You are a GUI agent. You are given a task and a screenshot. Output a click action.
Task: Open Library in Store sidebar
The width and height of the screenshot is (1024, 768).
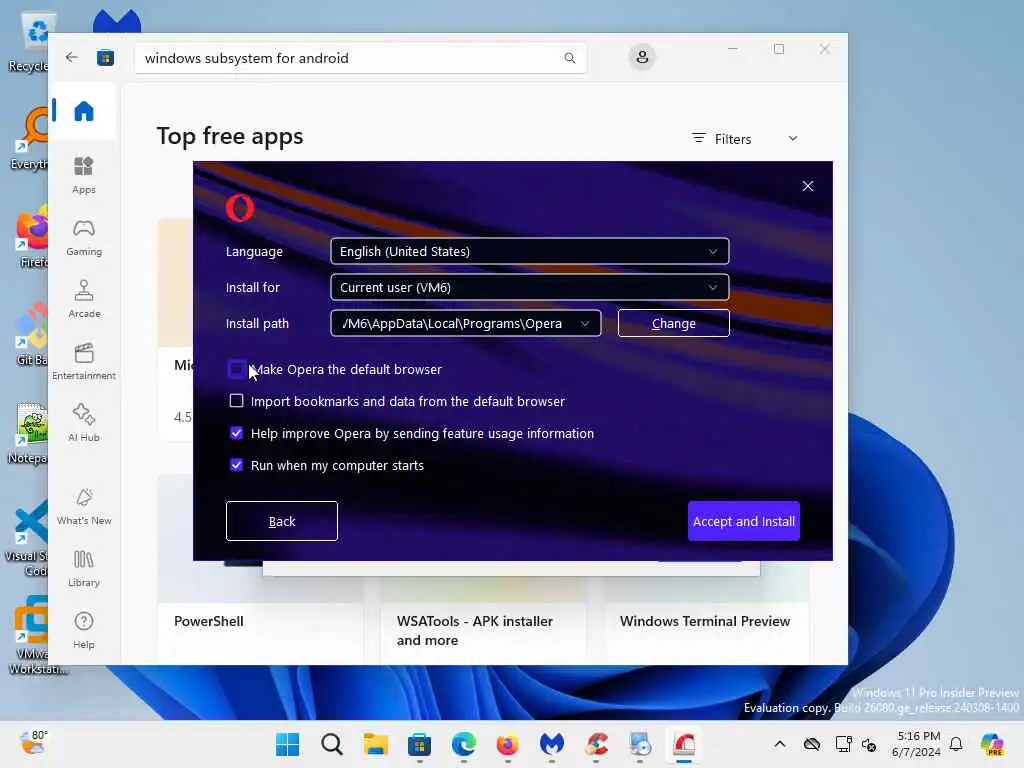[x=84, y=568]
